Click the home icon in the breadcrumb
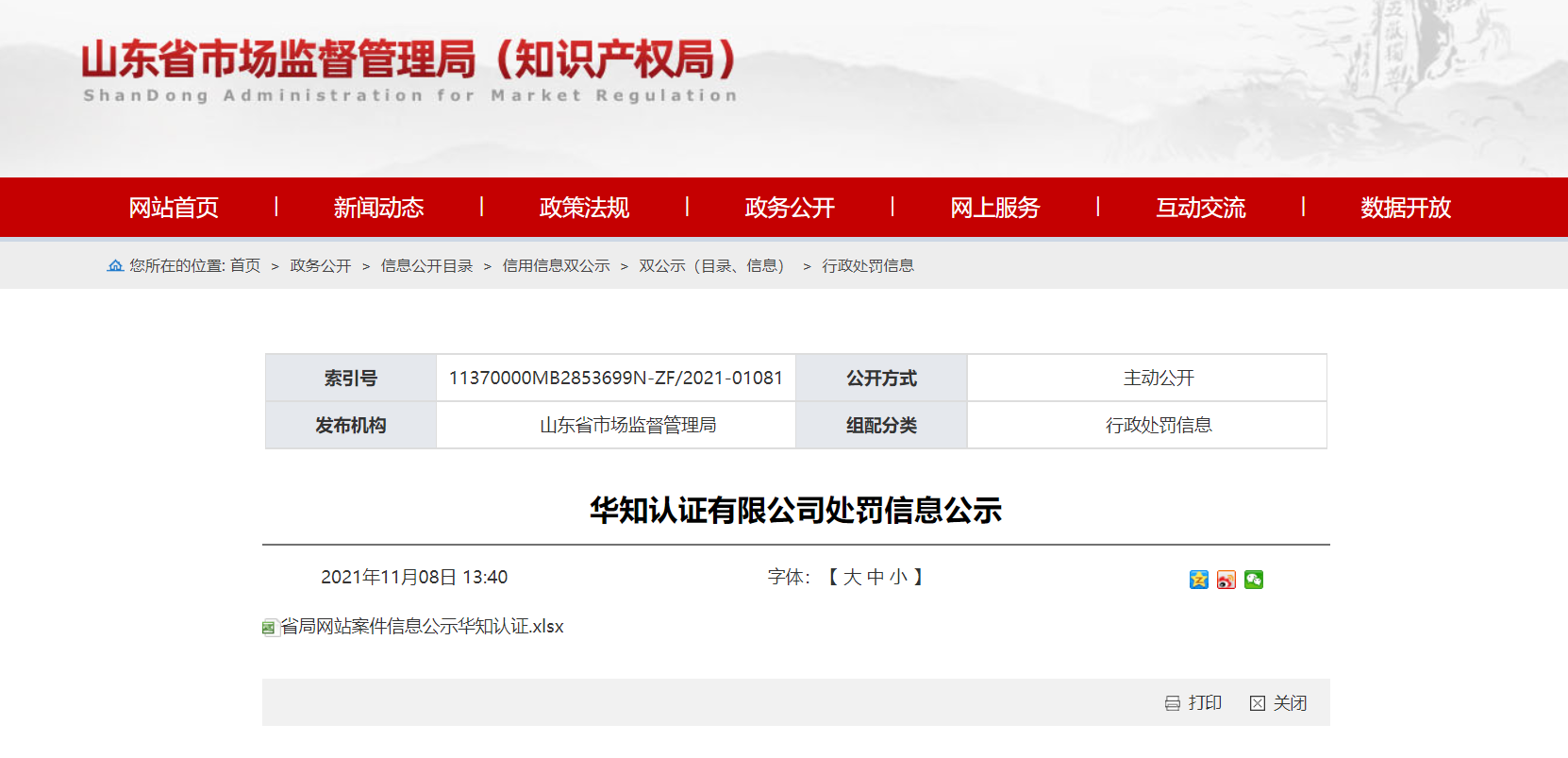1568x758 pixels. pos(115,266)
